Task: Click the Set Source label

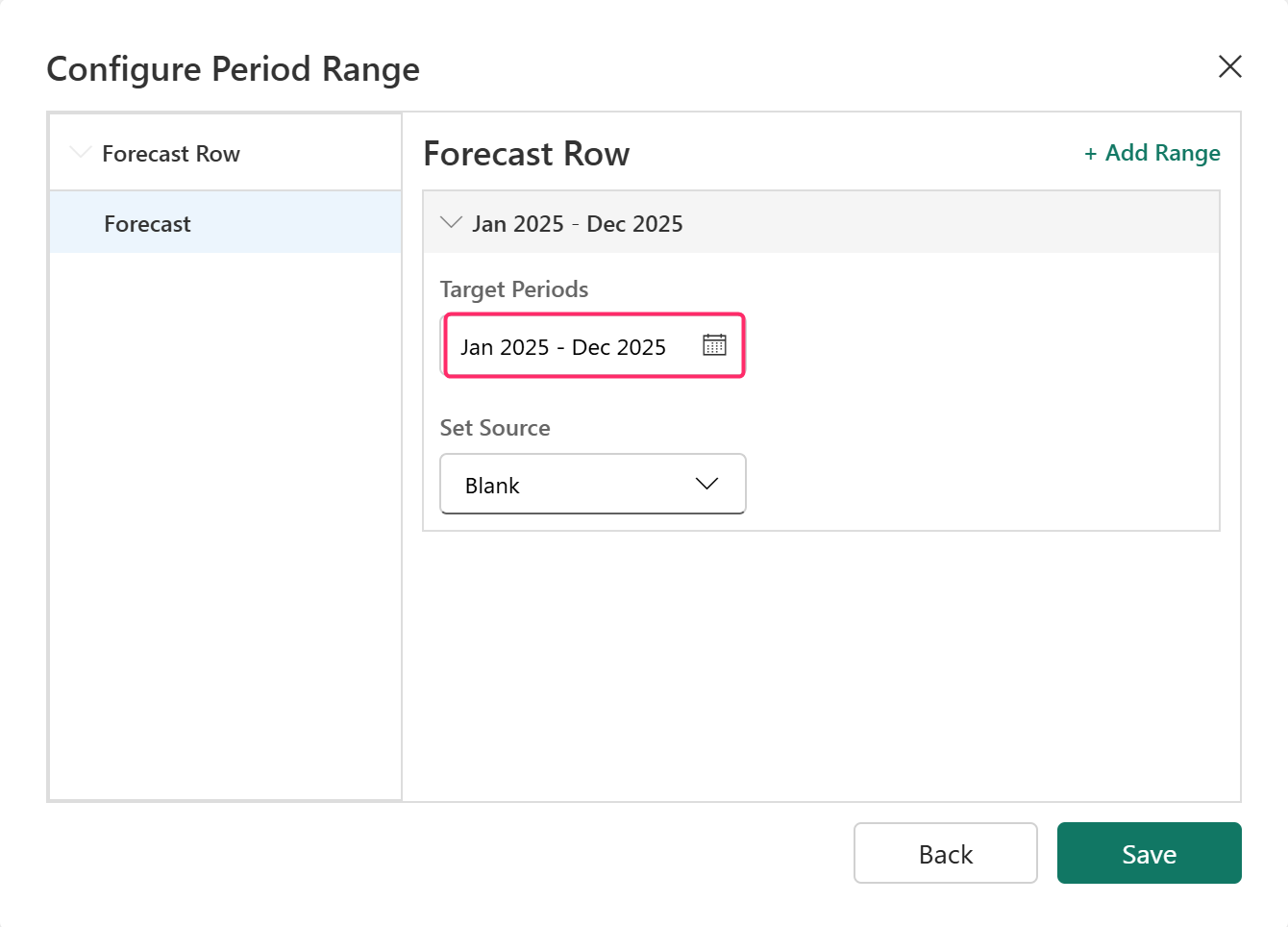Action: [494, 428]
